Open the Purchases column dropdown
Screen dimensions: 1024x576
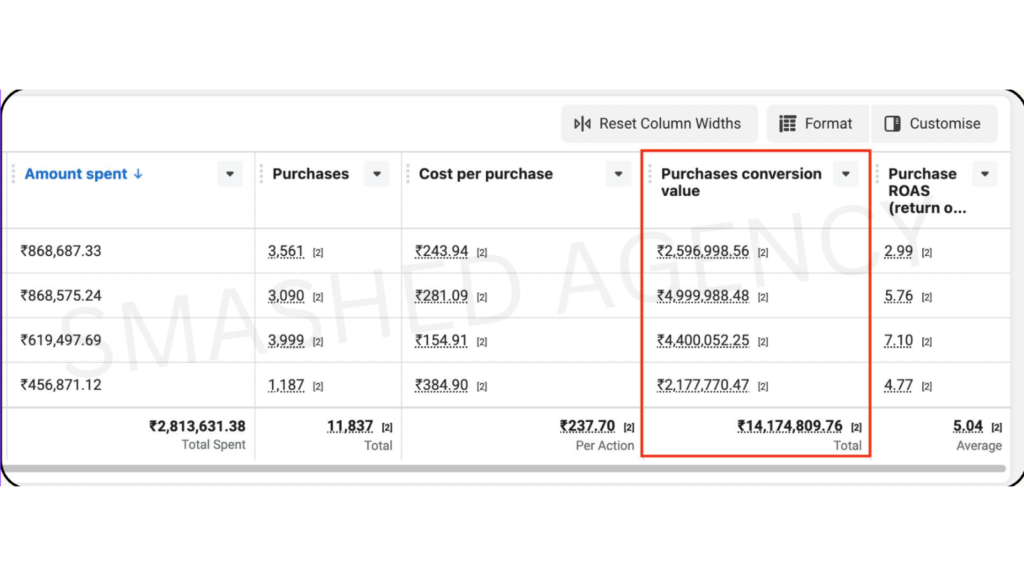(x=377, y=174)
